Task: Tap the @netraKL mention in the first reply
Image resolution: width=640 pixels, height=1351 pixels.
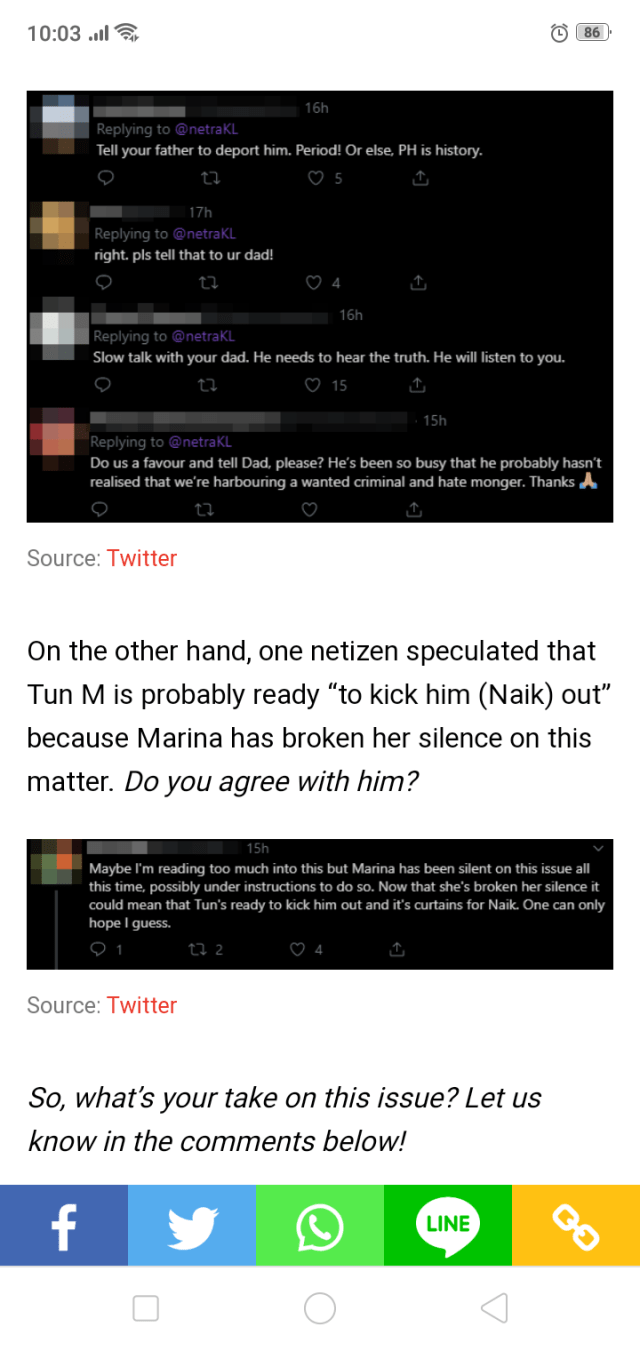Action: coord(207,129)
